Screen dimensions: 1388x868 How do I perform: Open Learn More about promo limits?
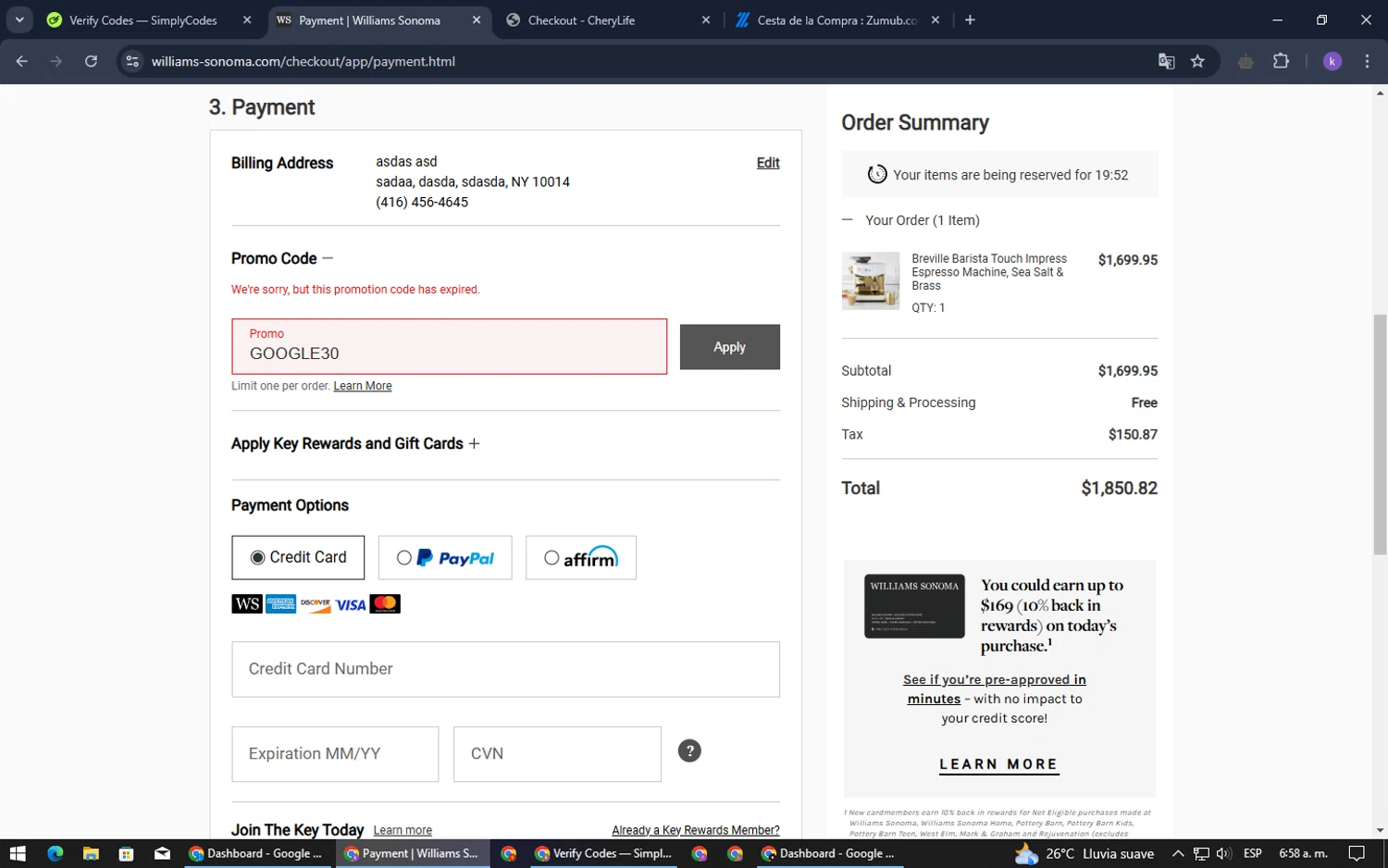pos(363,386)
